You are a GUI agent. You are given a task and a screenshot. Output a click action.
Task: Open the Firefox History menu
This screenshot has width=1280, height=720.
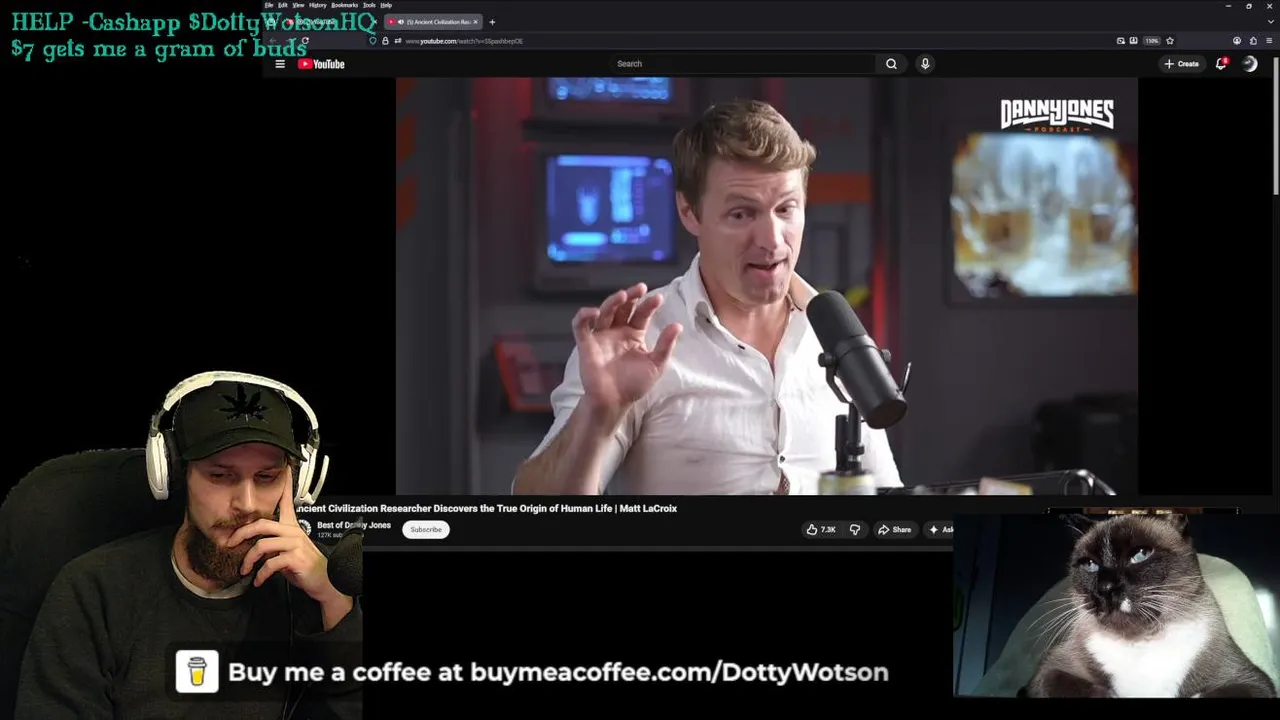tap(318, 5)
